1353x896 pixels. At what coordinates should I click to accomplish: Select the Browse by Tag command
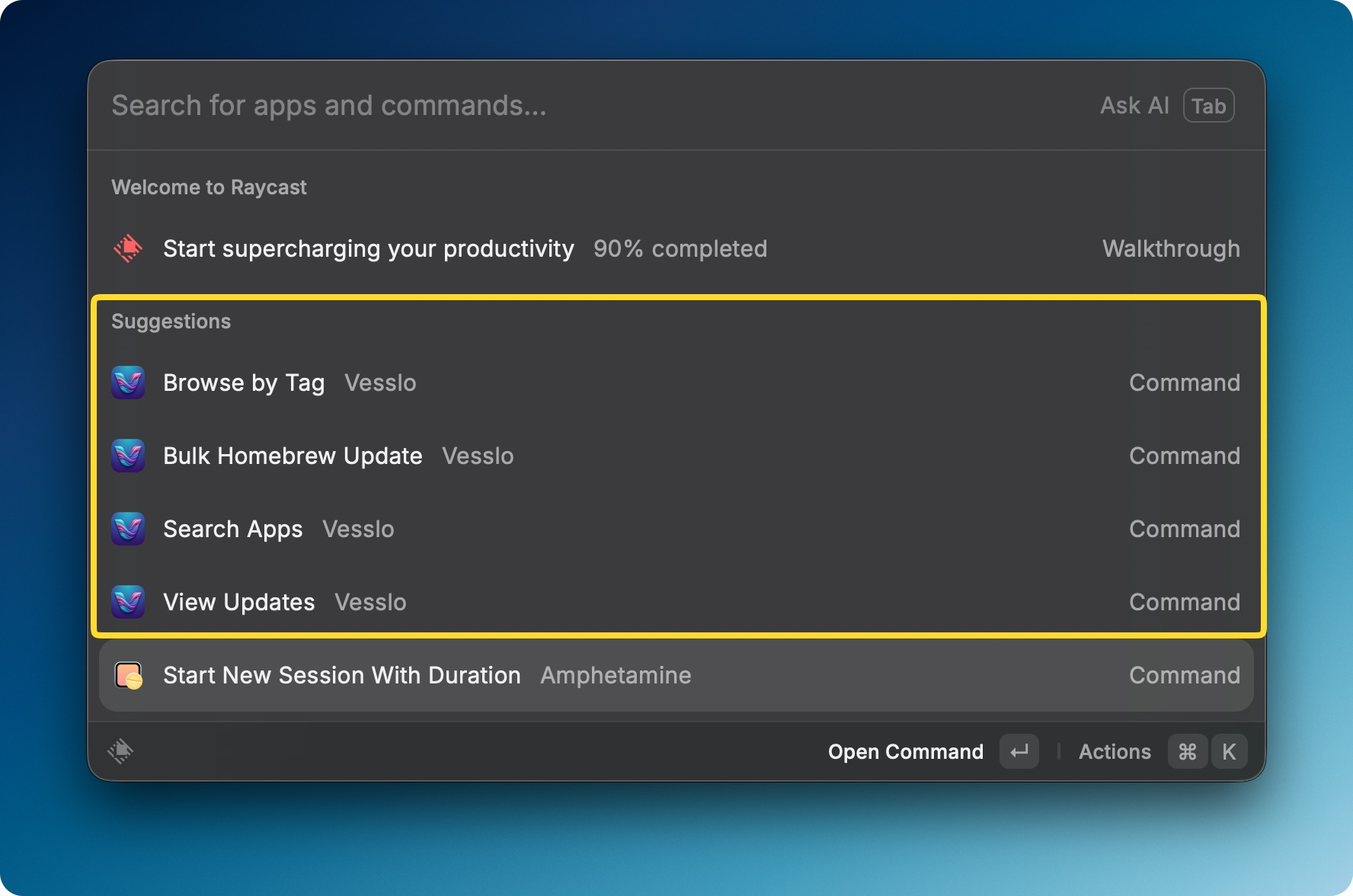click(676, 382)
